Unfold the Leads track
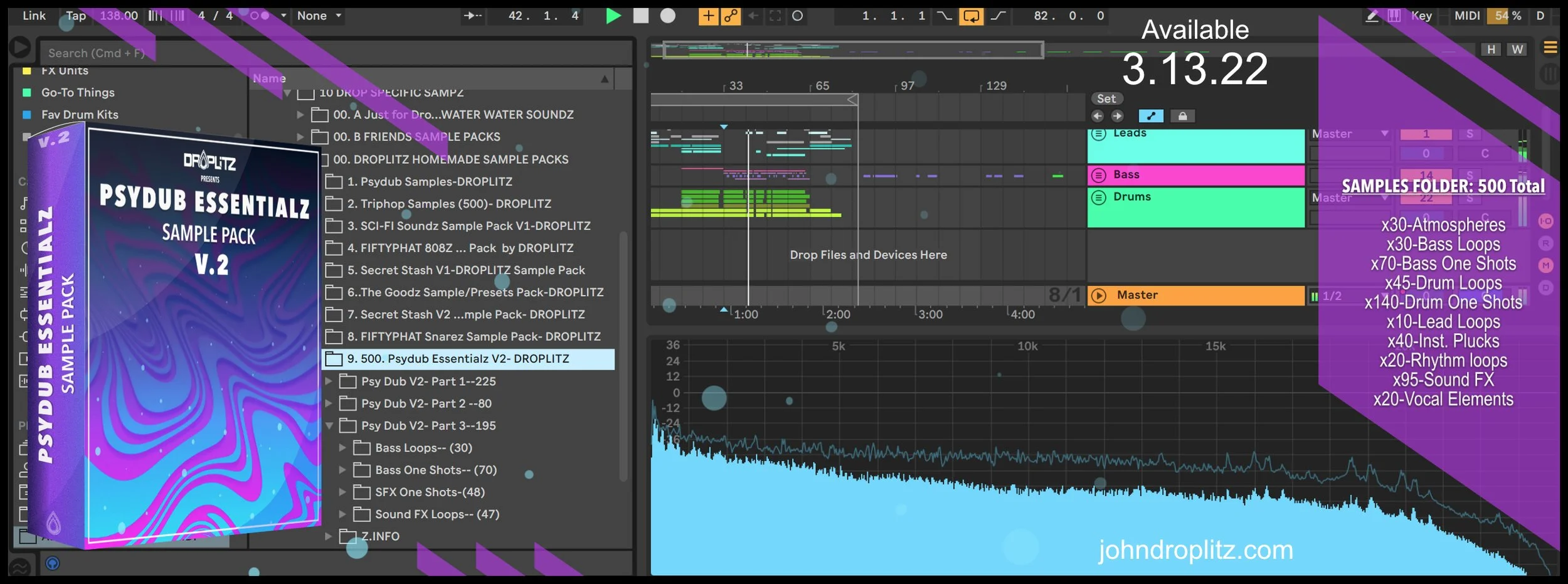Screen dimensions: 1568x584 click(x=1098, y=134)
